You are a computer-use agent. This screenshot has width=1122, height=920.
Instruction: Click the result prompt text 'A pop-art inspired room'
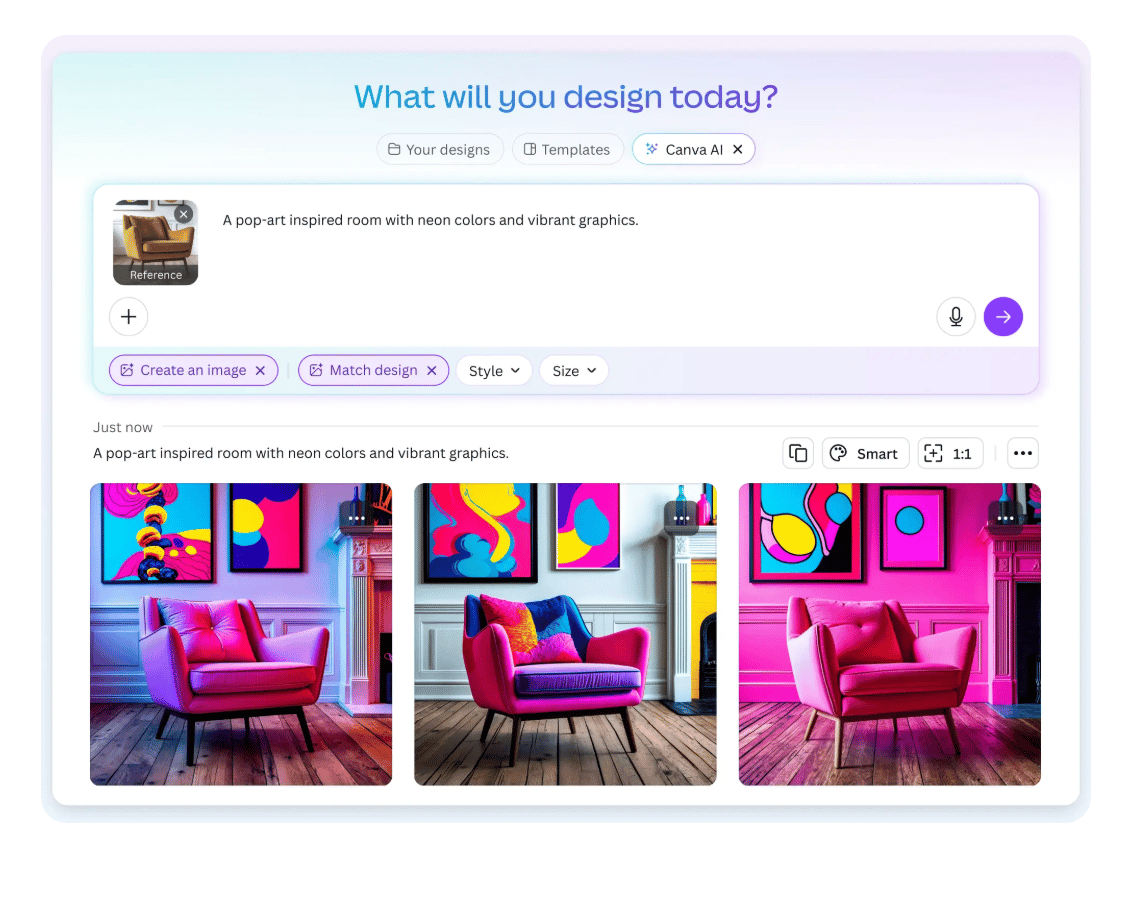click(x=301, y=454)
